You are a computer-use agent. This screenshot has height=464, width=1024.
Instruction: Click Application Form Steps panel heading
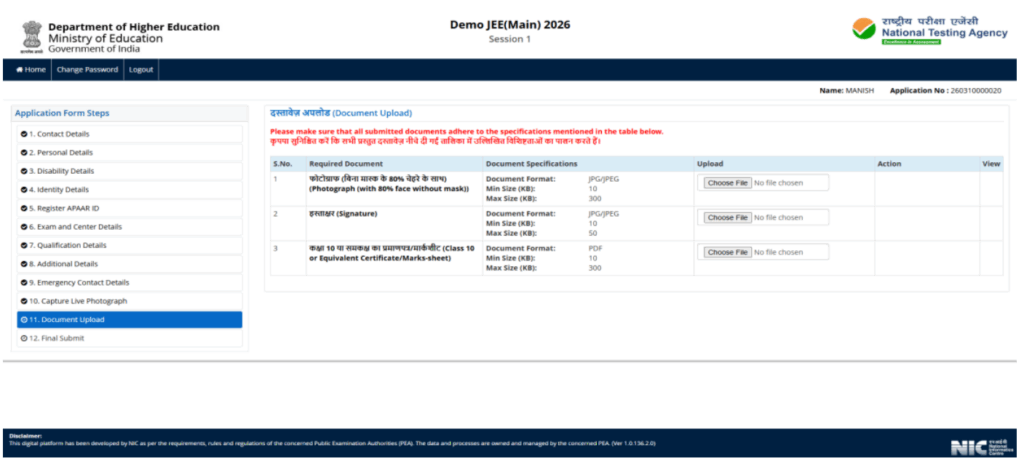point(62,113)
